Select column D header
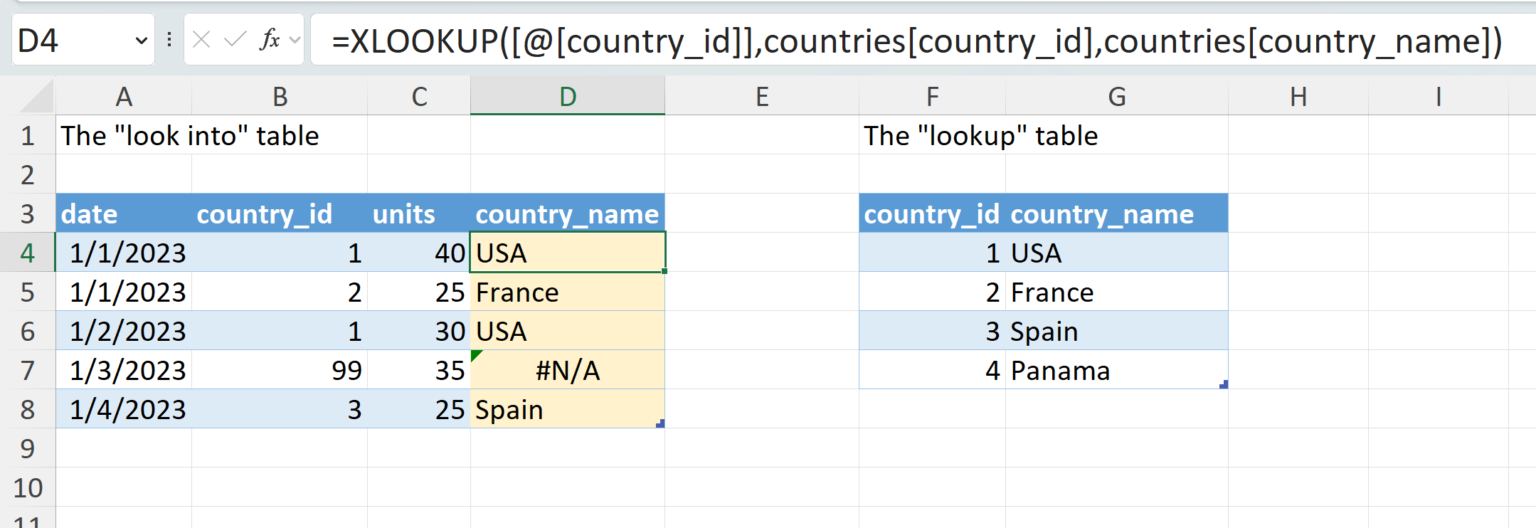Viewport: 1536px width, 528px height. 567,97
